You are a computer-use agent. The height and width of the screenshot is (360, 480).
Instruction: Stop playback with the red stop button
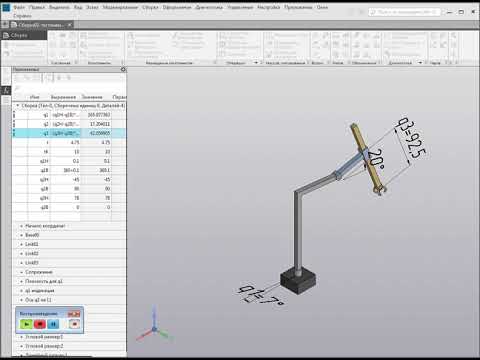40,324
